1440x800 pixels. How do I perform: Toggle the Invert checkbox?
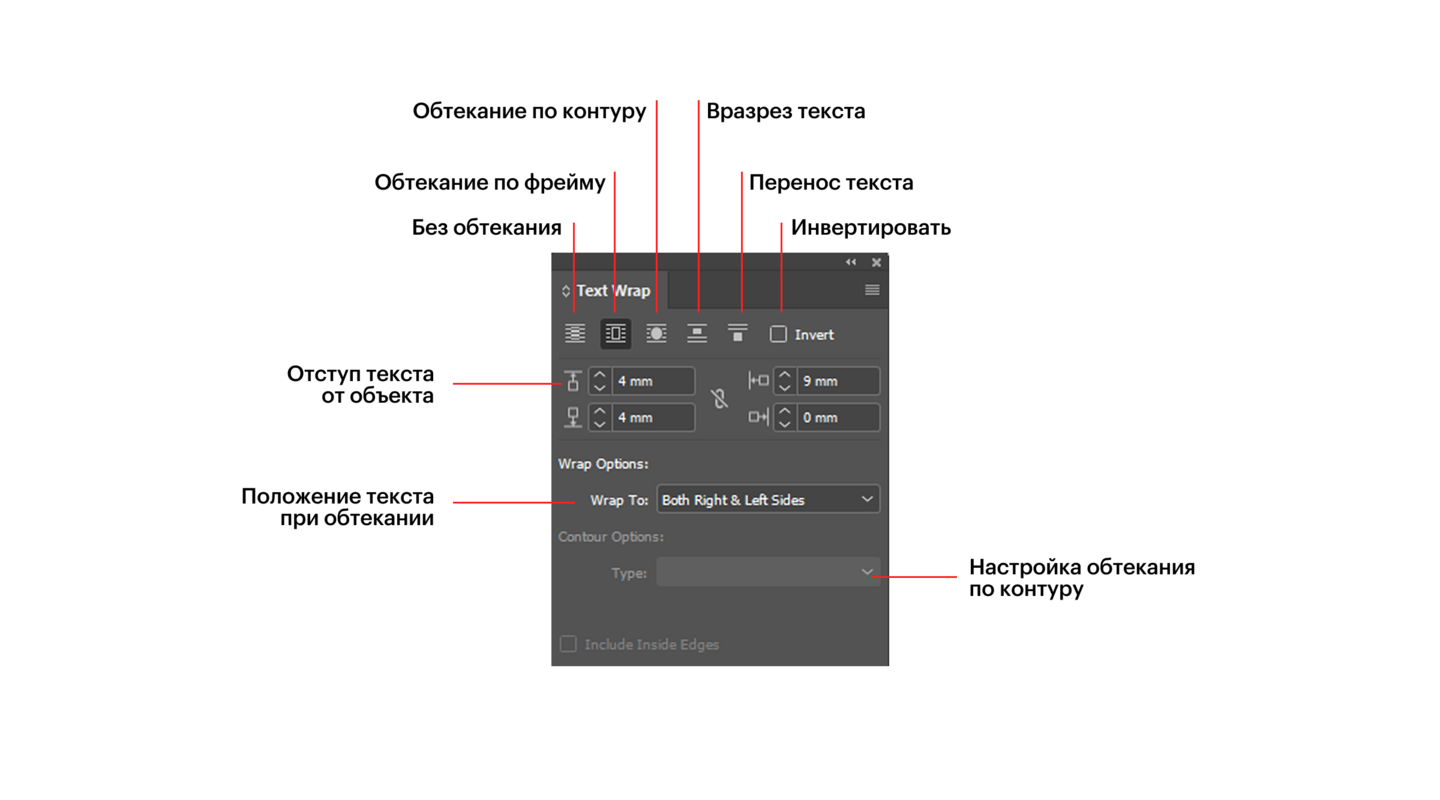pyautogui.click(x=778, y=334)
